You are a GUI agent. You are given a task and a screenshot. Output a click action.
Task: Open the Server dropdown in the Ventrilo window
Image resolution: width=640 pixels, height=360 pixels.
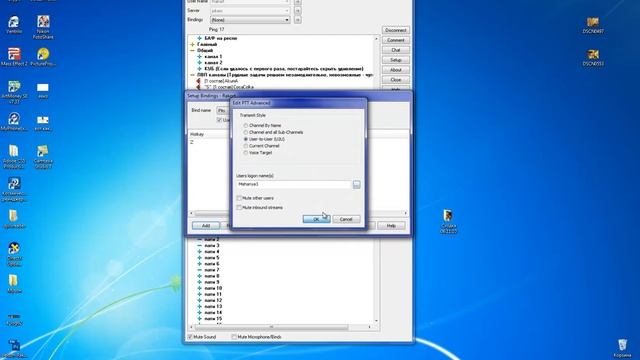coord(250,10)
